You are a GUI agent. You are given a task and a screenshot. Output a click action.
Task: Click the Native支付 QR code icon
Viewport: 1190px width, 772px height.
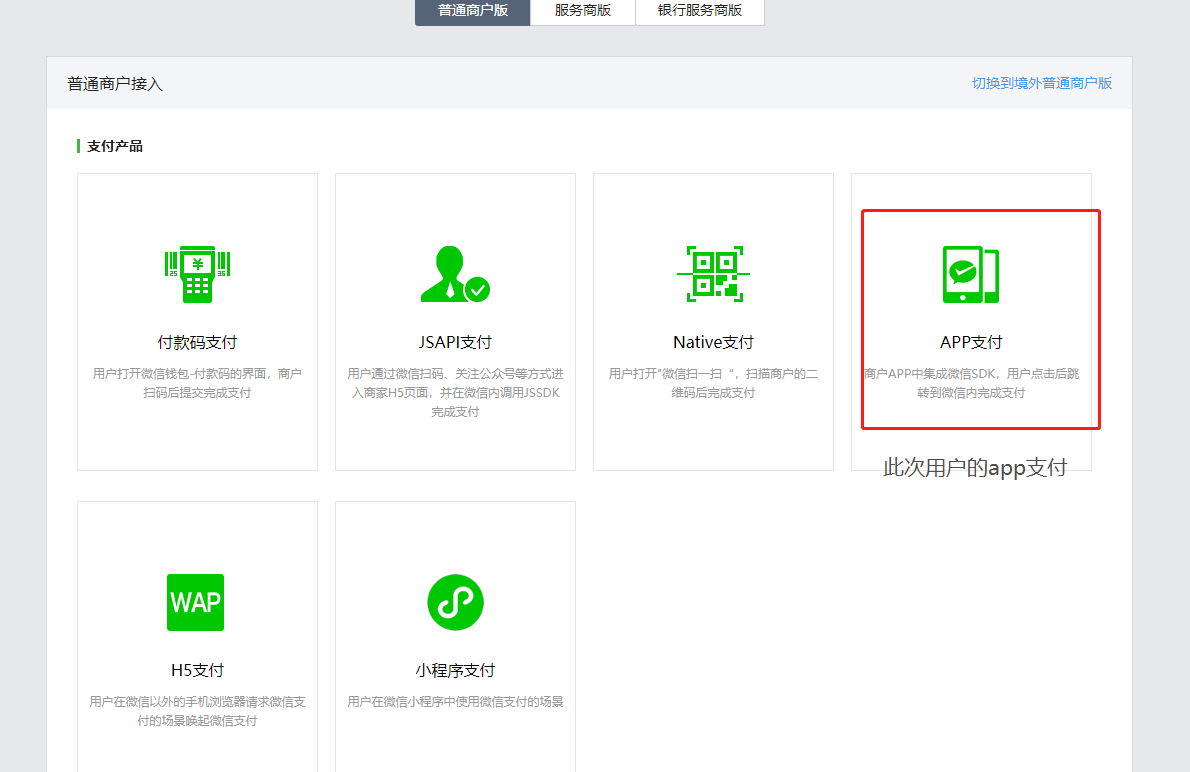coord(713,274)
